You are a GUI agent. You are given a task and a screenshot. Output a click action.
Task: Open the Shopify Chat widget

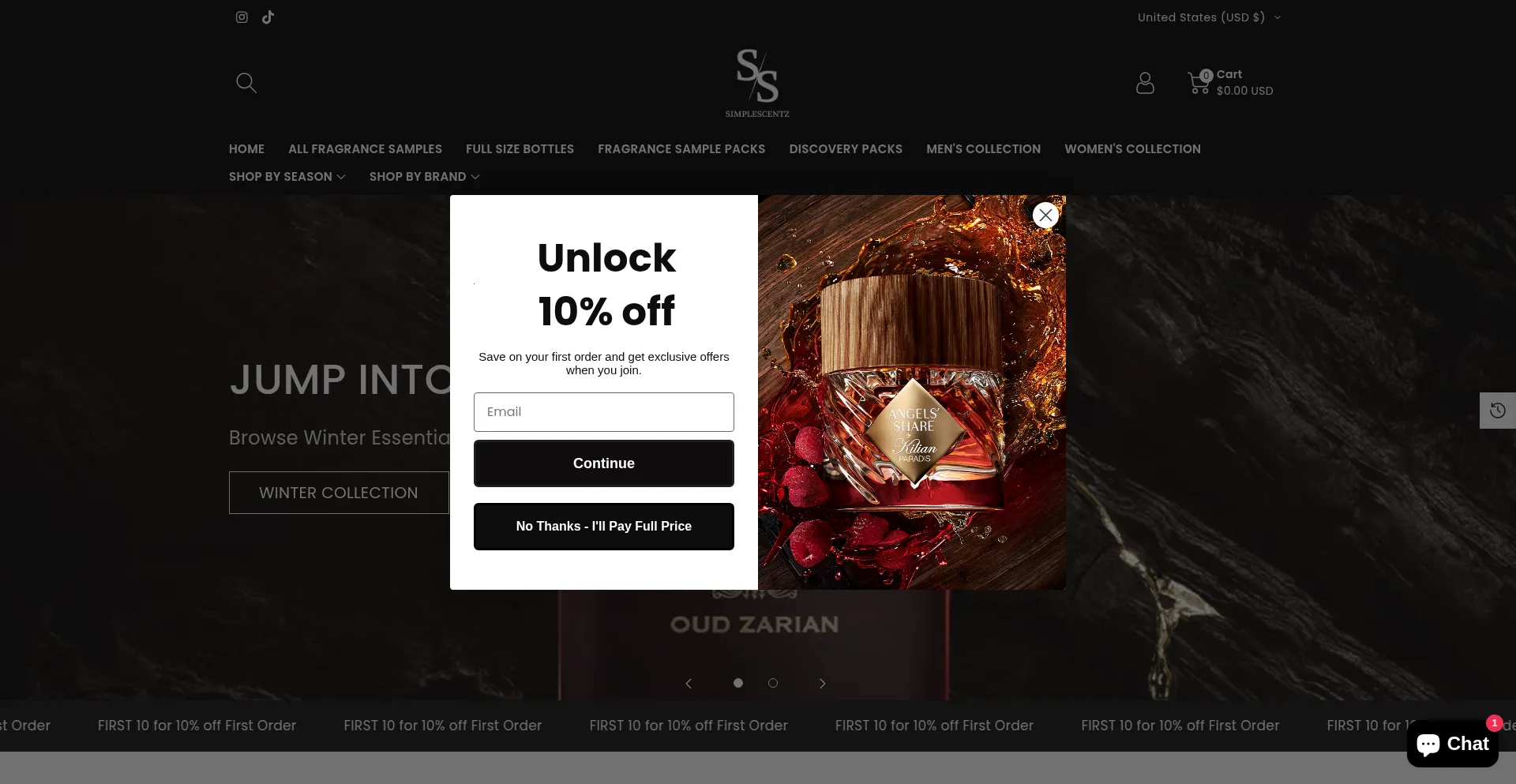[1452, 744]
